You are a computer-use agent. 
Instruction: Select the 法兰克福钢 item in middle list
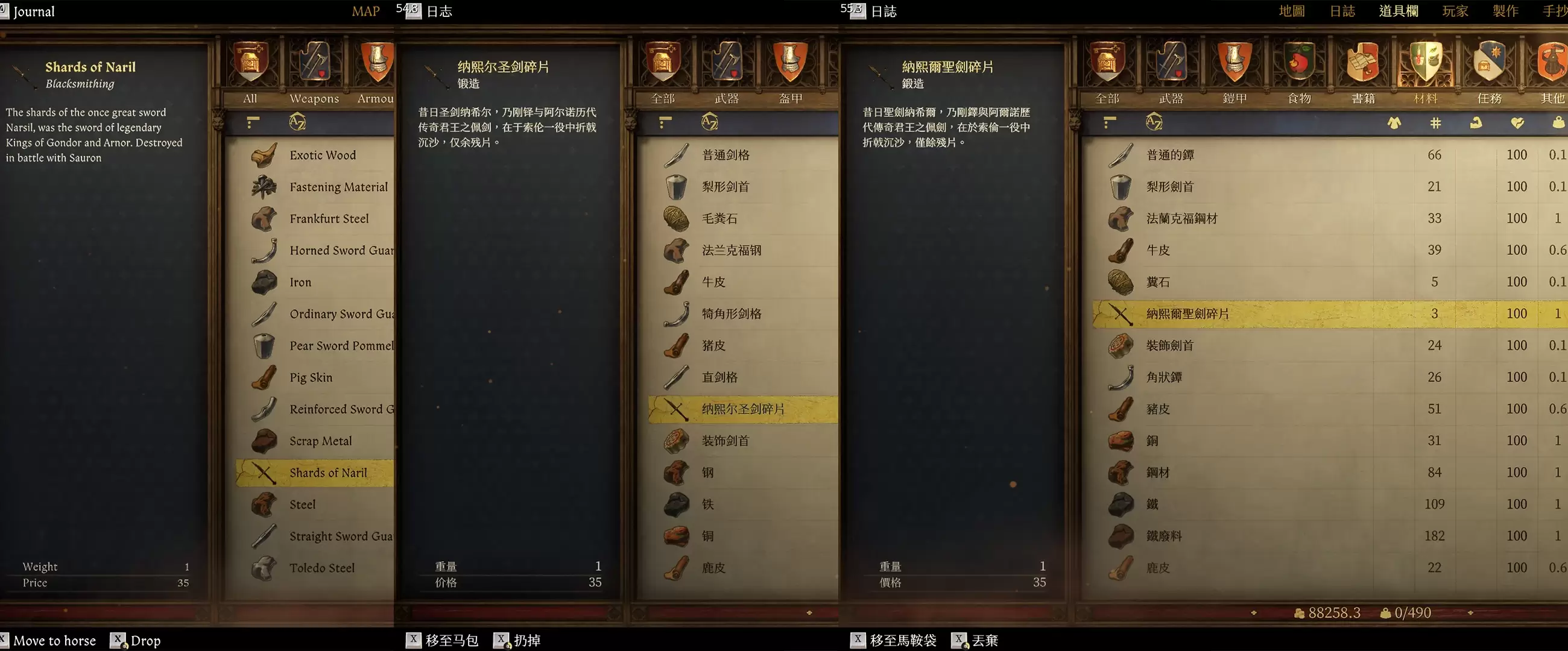pyautogui.click(x=742, y=250)
